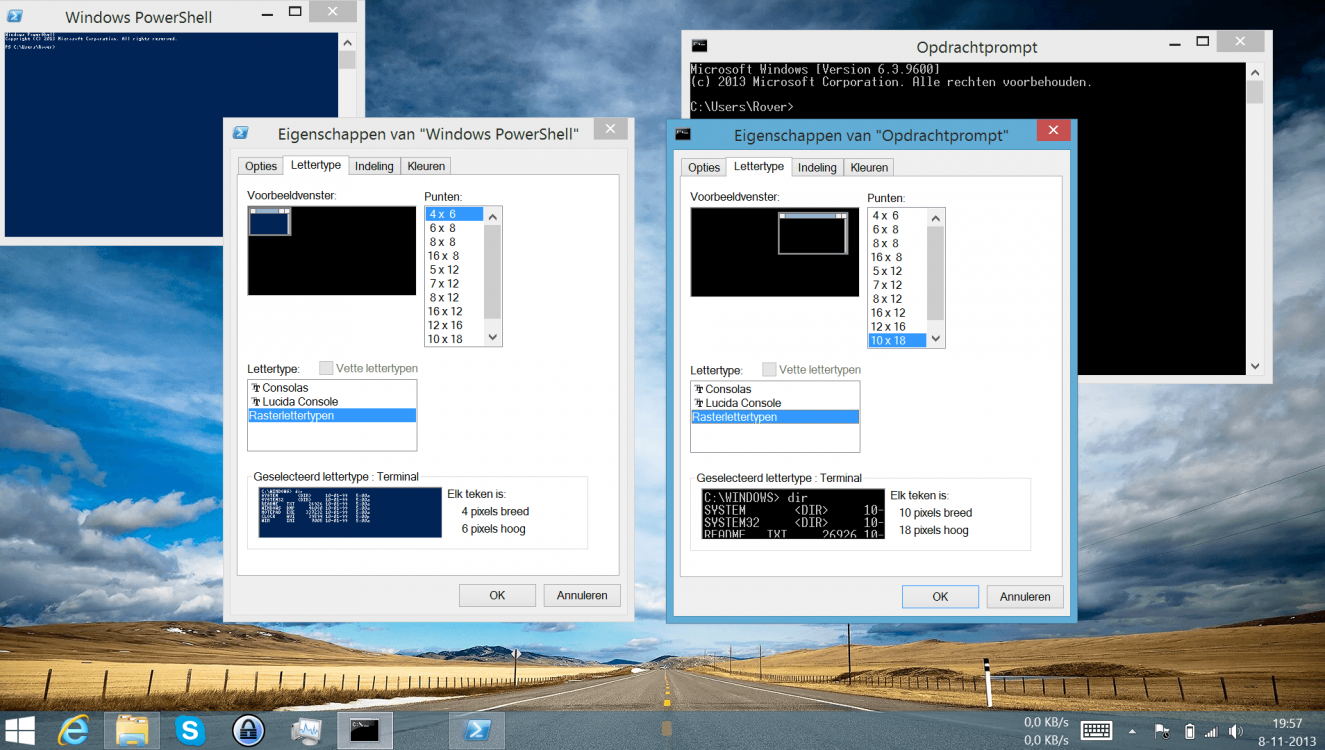Screen dimensions: 1325x750
Task: Select Consolas font in PowerShell properties
Action: [332, 388]
